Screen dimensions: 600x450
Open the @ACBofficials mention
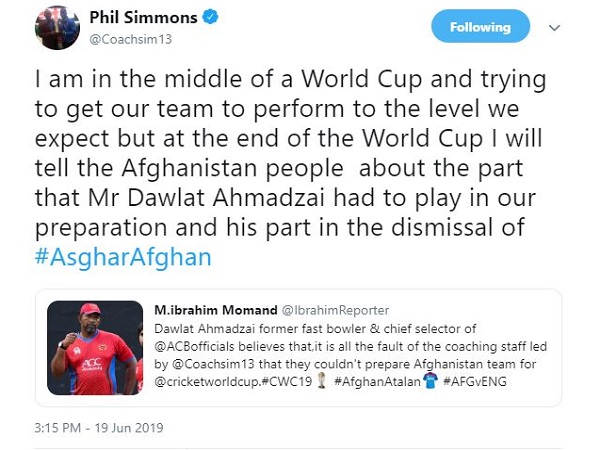coord(197,342)
